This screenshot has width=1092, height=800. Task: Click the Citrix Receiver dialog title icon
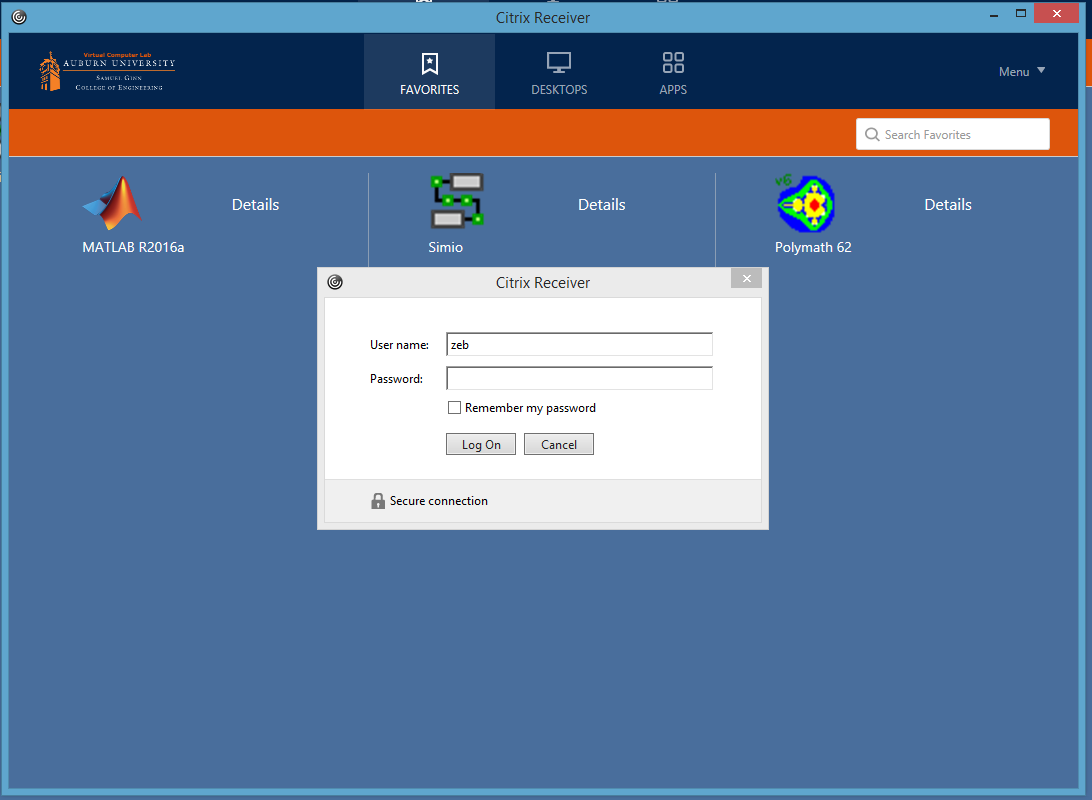coord(335,282)
